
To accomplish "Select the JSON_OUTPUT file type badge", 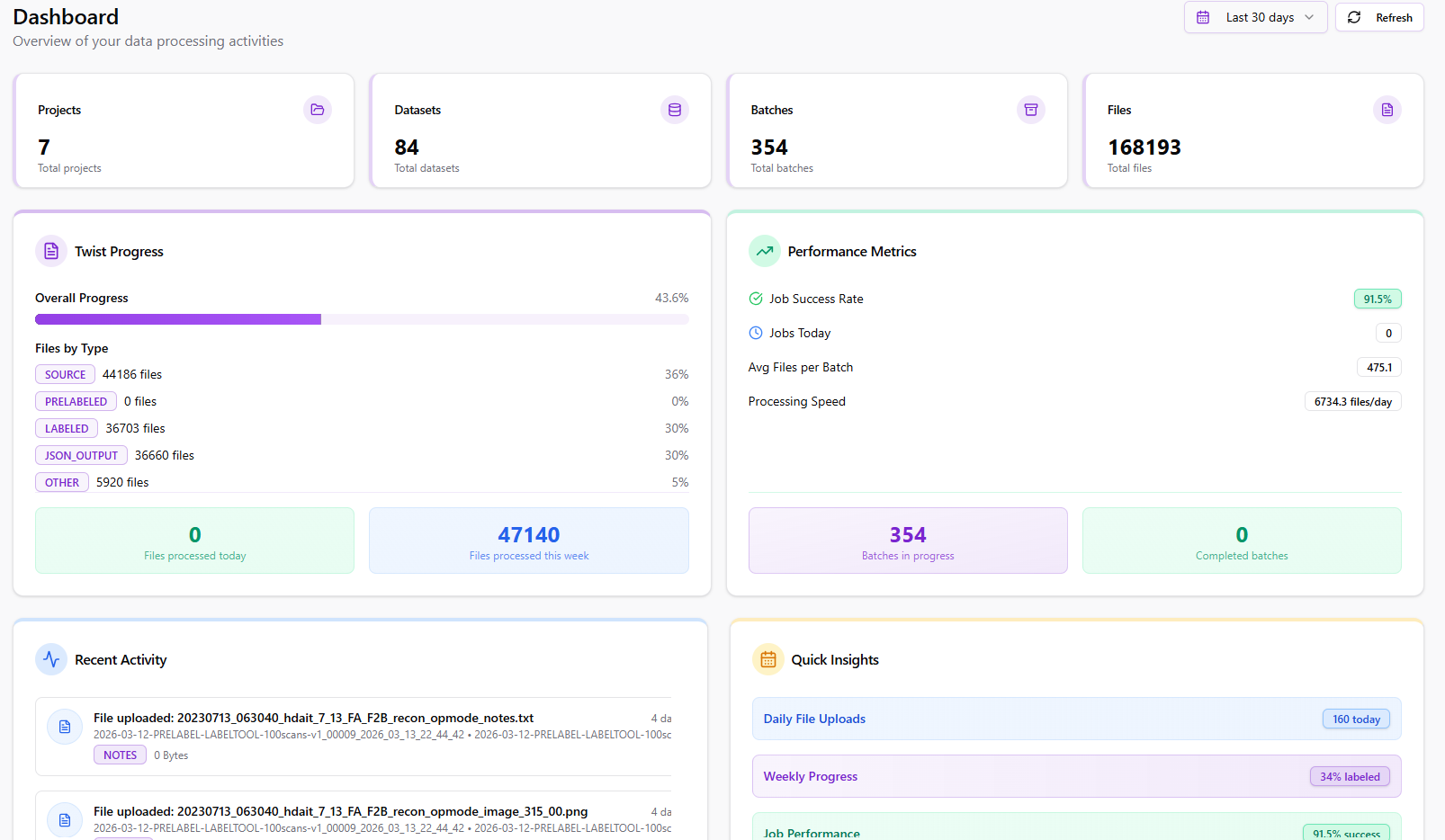I will [81, 456].
